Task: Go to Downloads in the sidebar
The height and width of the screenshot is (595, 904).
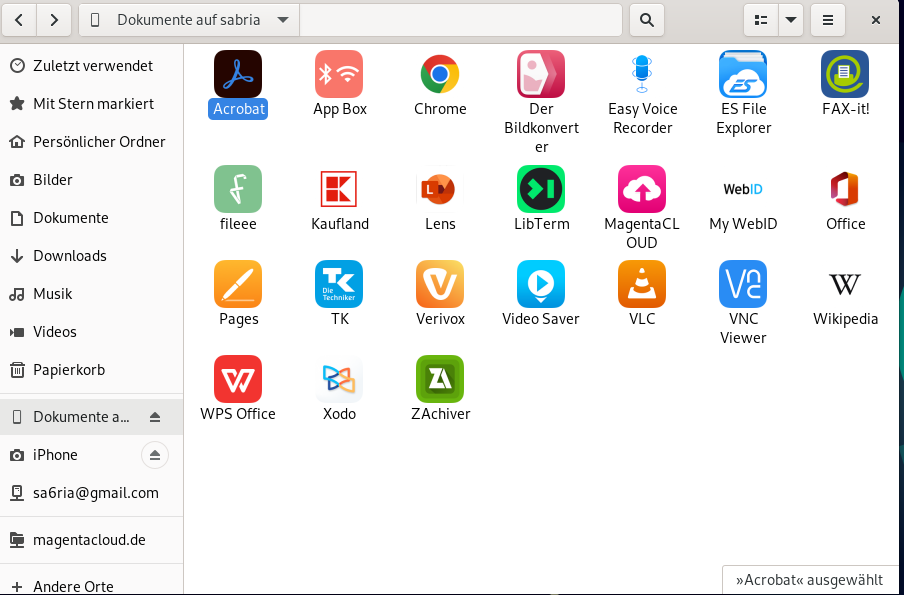Action: point(69,256)
